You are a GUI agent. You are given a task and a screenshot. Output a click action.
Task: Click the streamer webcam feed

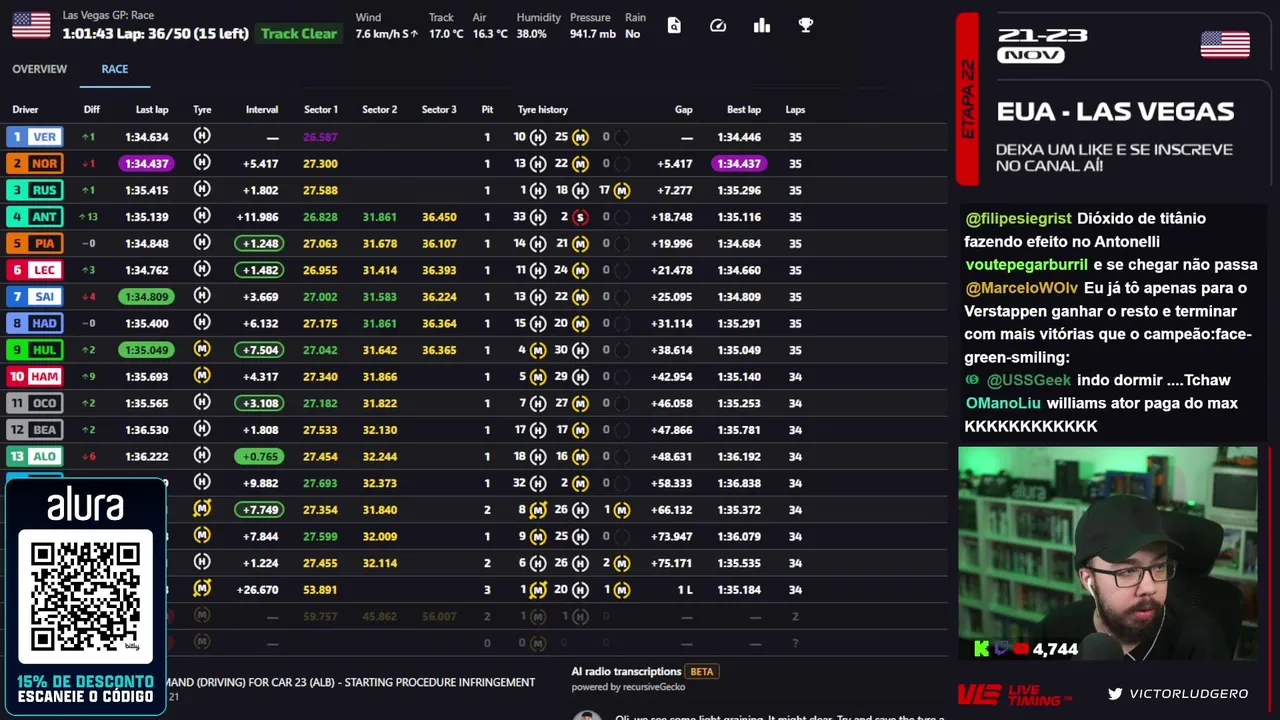[1107, 553]
